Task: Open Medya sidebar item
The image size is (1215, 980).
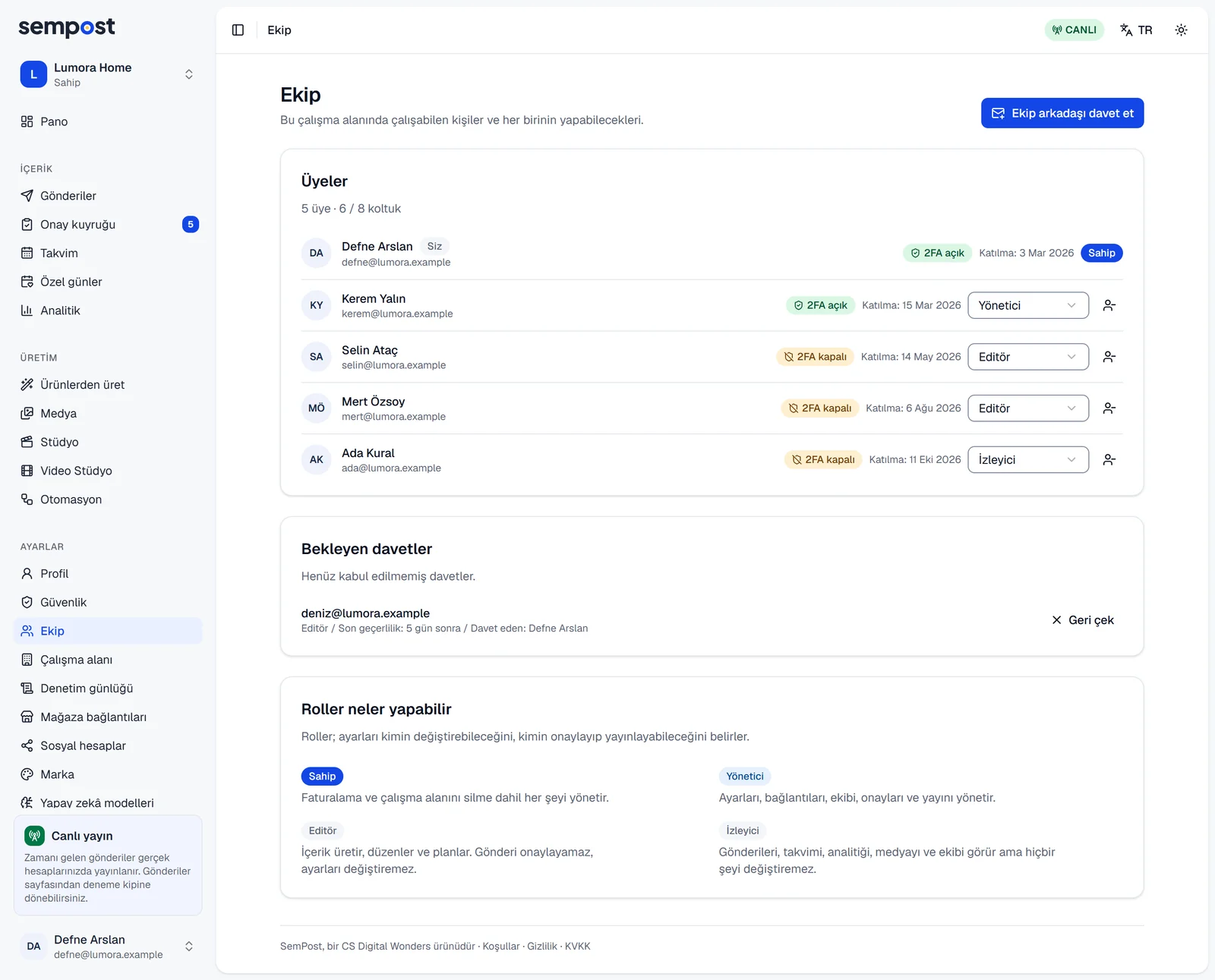Action: (x=108, y=414)
